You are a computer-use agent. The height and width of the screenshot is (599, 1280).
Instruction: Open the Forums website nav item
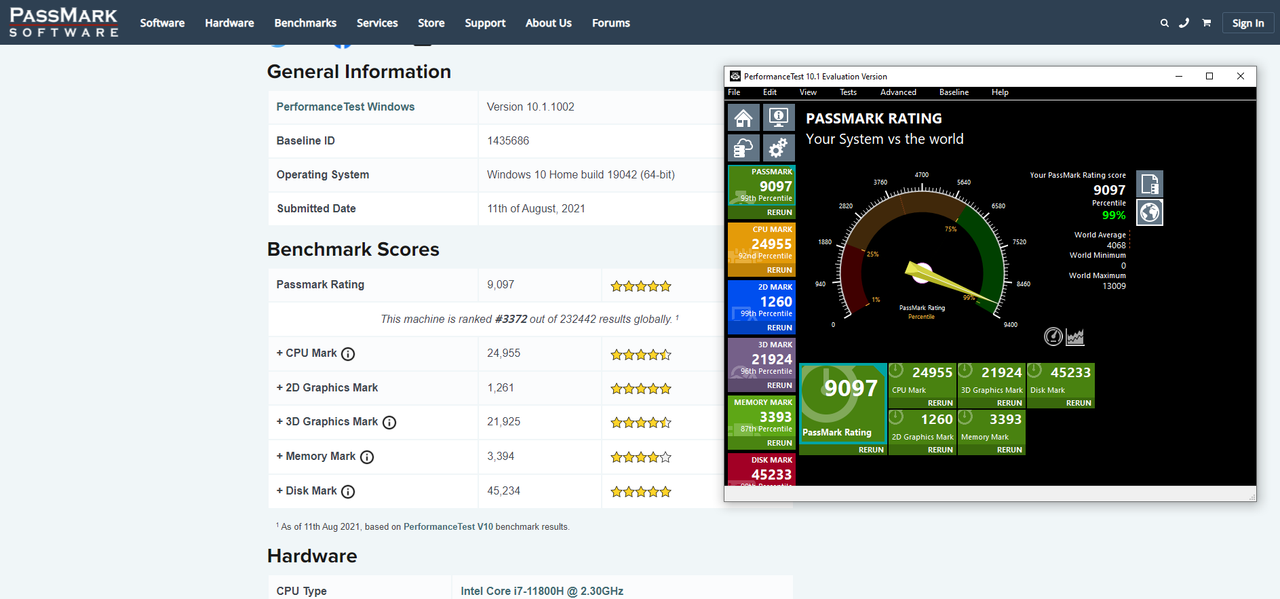611,23
